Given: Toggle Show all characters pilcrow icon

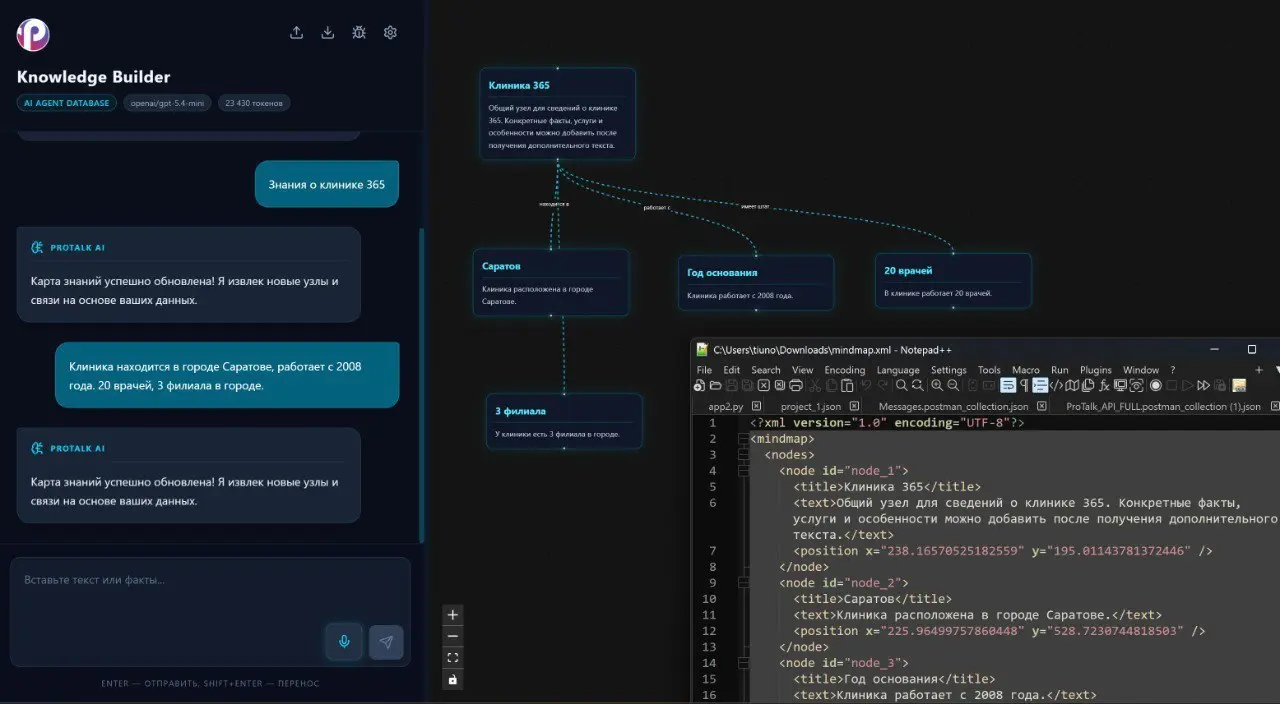Looking at the screenshot, I should [1024, 385].
